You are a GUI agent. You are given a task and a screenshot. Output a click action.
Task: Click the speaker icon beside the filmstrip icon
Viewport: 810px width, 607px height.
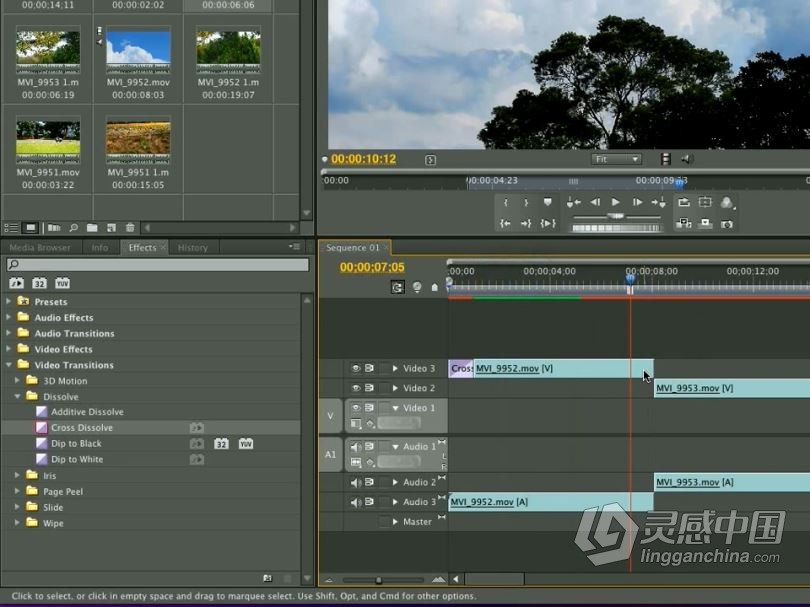[x=687, y=159]
